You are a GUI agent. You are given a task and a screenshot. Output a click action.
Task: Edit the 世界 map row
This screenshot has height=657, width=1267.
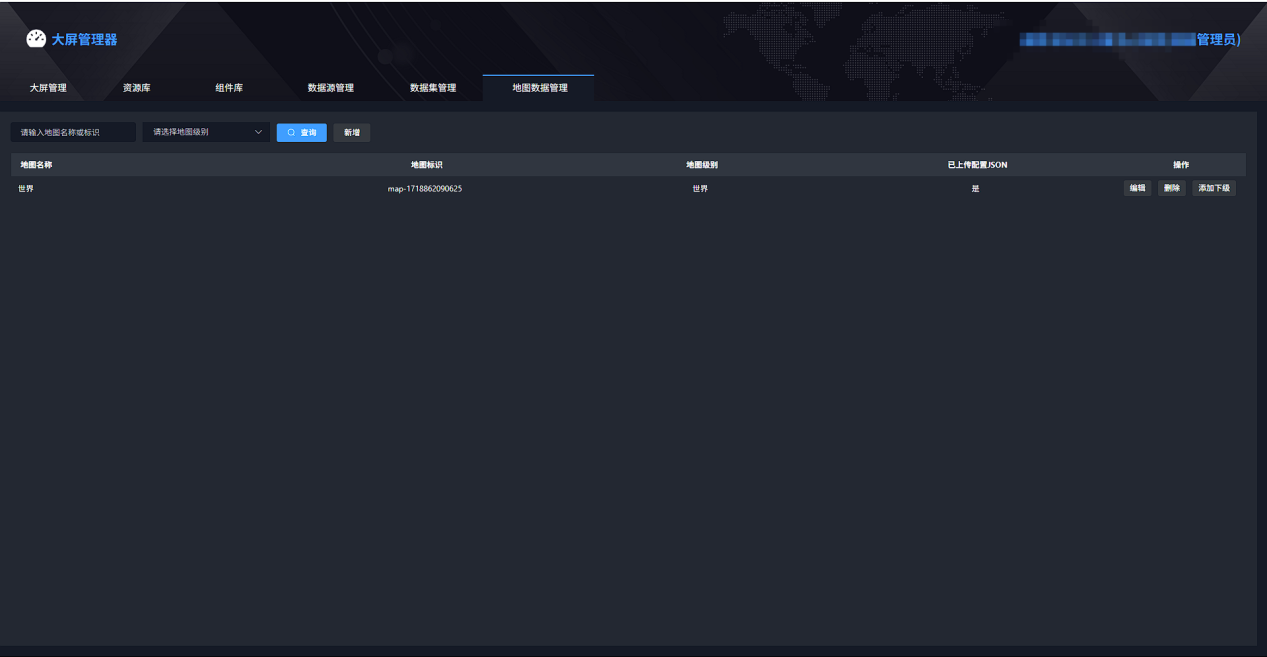click(x=1138, y=188)
